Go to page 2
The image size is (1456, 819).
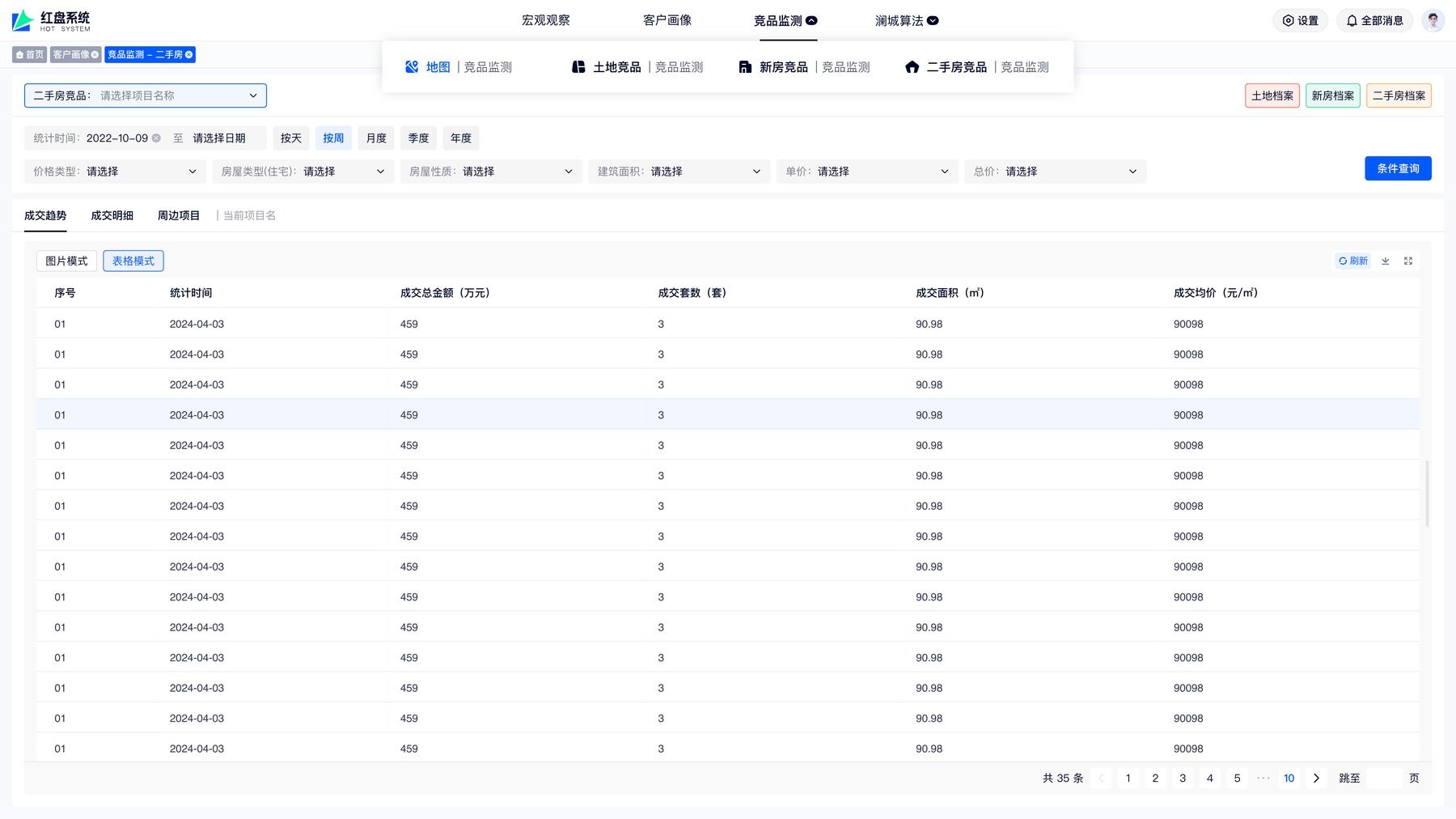point(1155,779)
